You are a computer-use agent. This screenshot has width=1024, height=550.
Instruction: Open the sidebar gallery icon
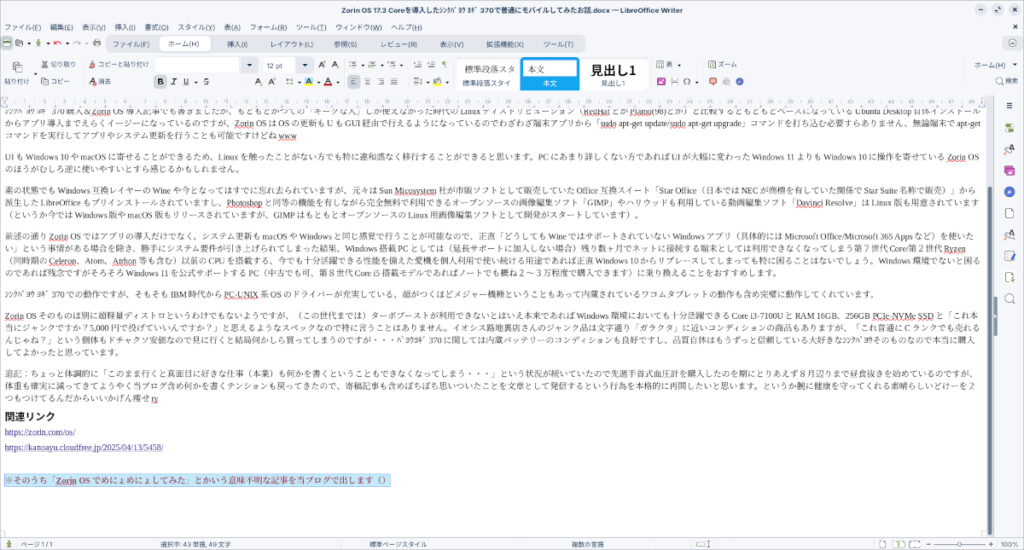click(x=1010, y=170)
